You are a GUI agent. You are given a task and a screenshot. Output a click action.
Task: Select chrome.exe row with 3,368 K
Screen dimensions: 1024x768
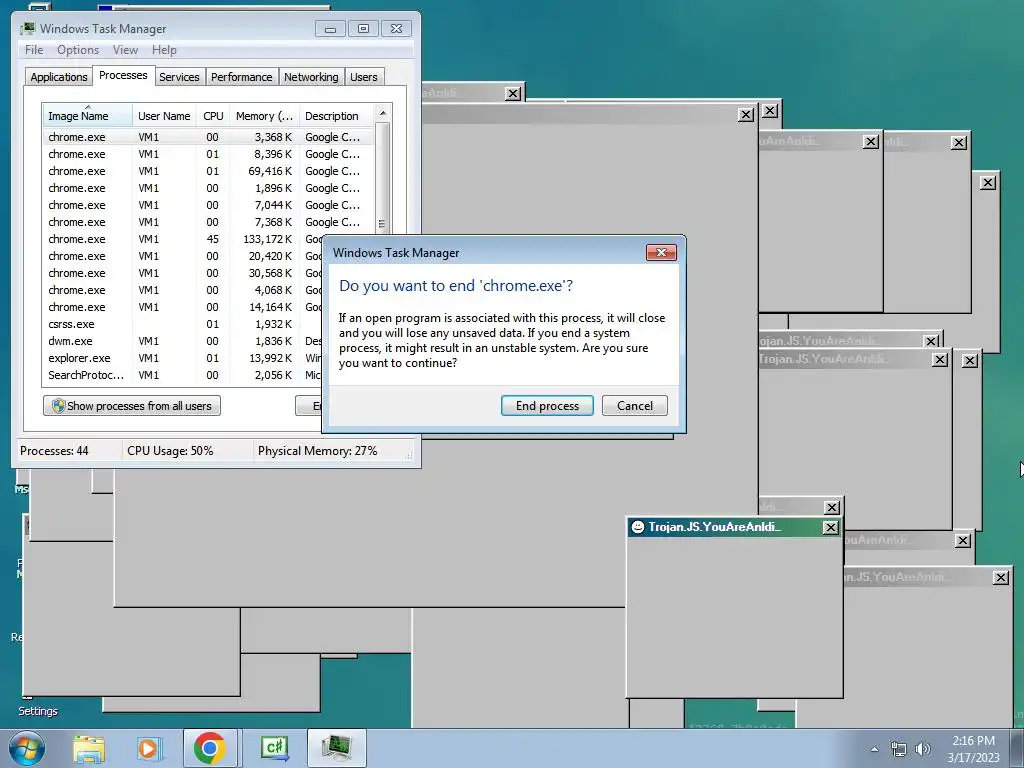click(x=208, y=137)
